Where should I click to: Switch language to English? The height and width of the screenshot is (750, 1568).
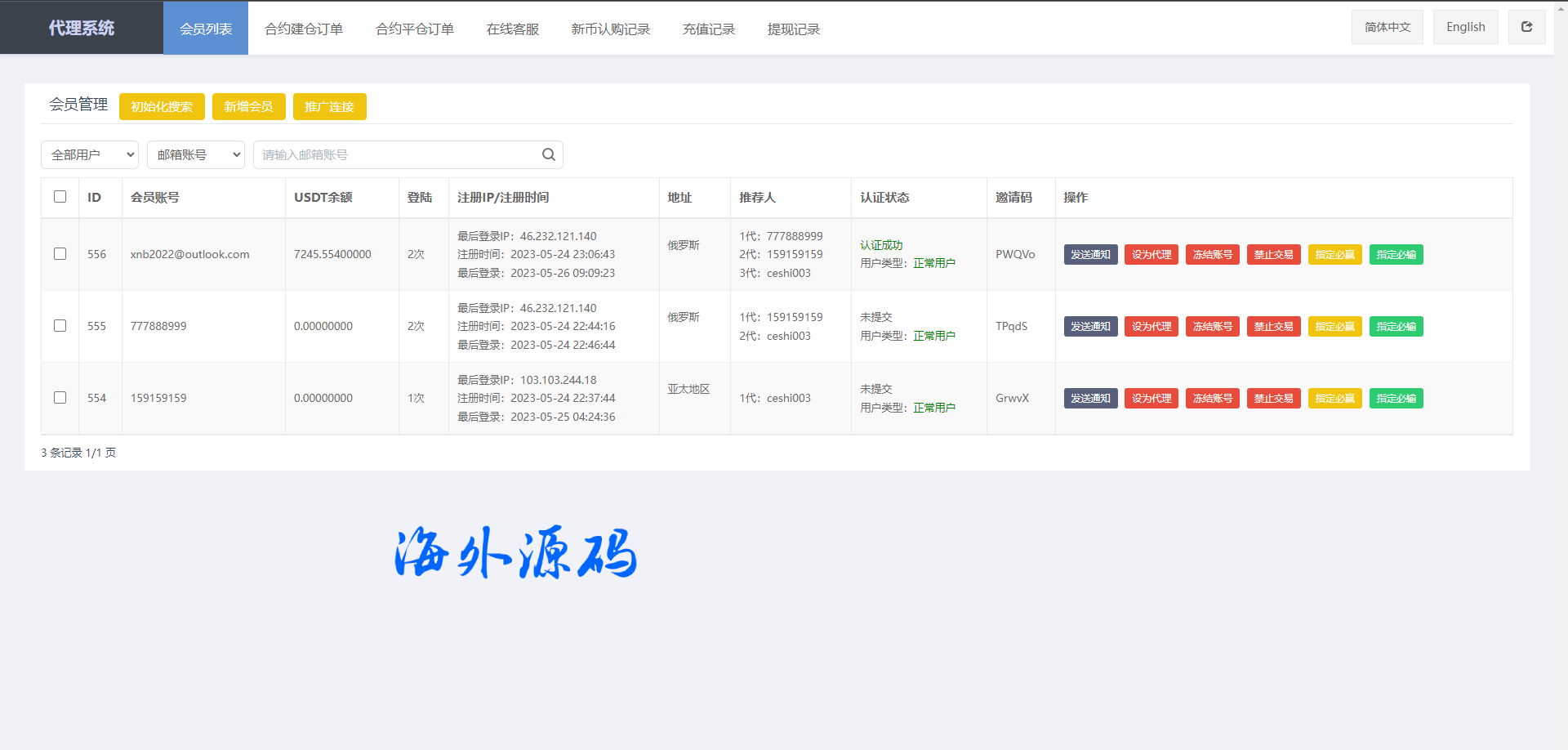point(1465,27)
